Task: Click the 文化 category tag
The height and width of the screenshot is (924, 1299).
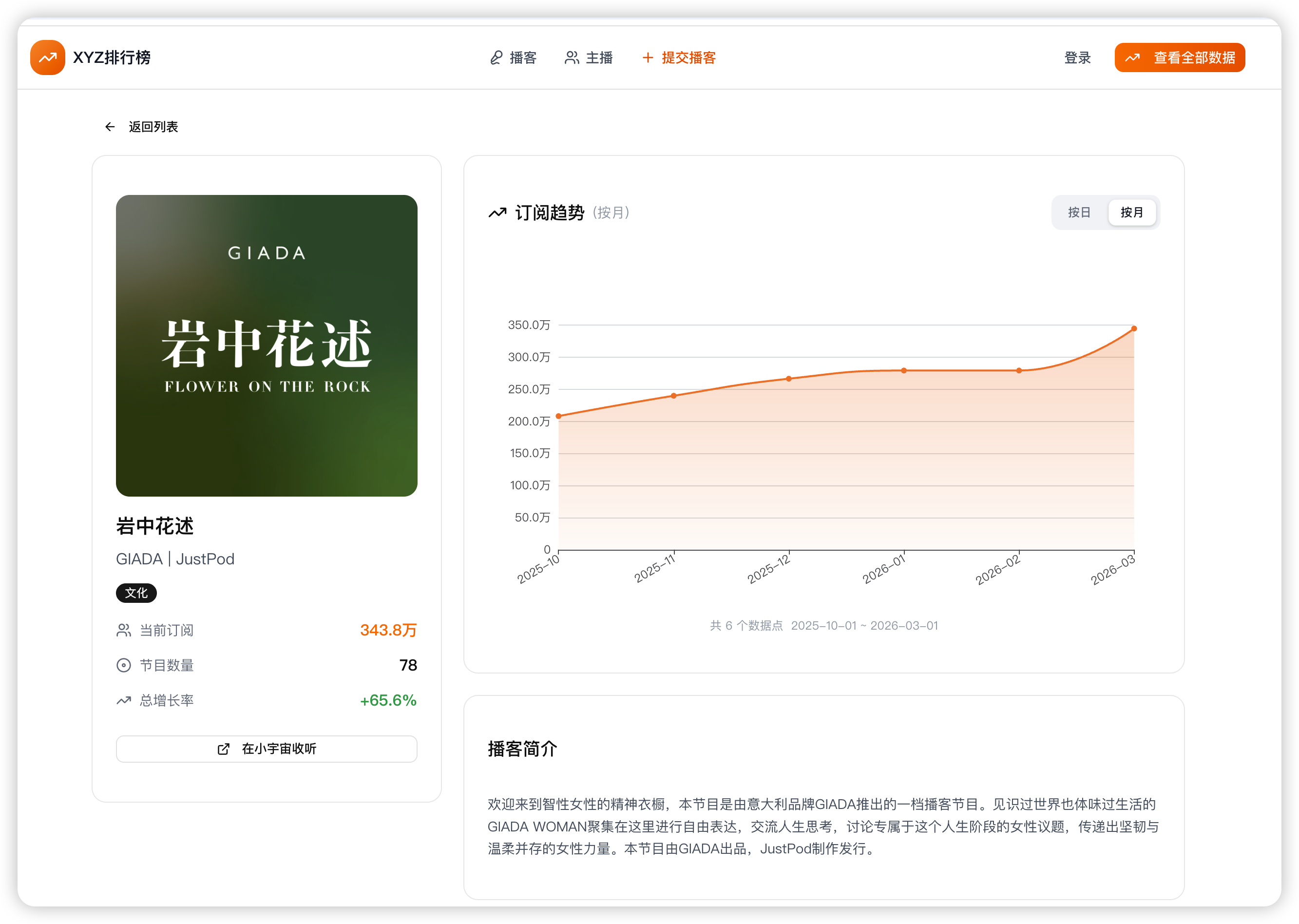Action: 136,593
